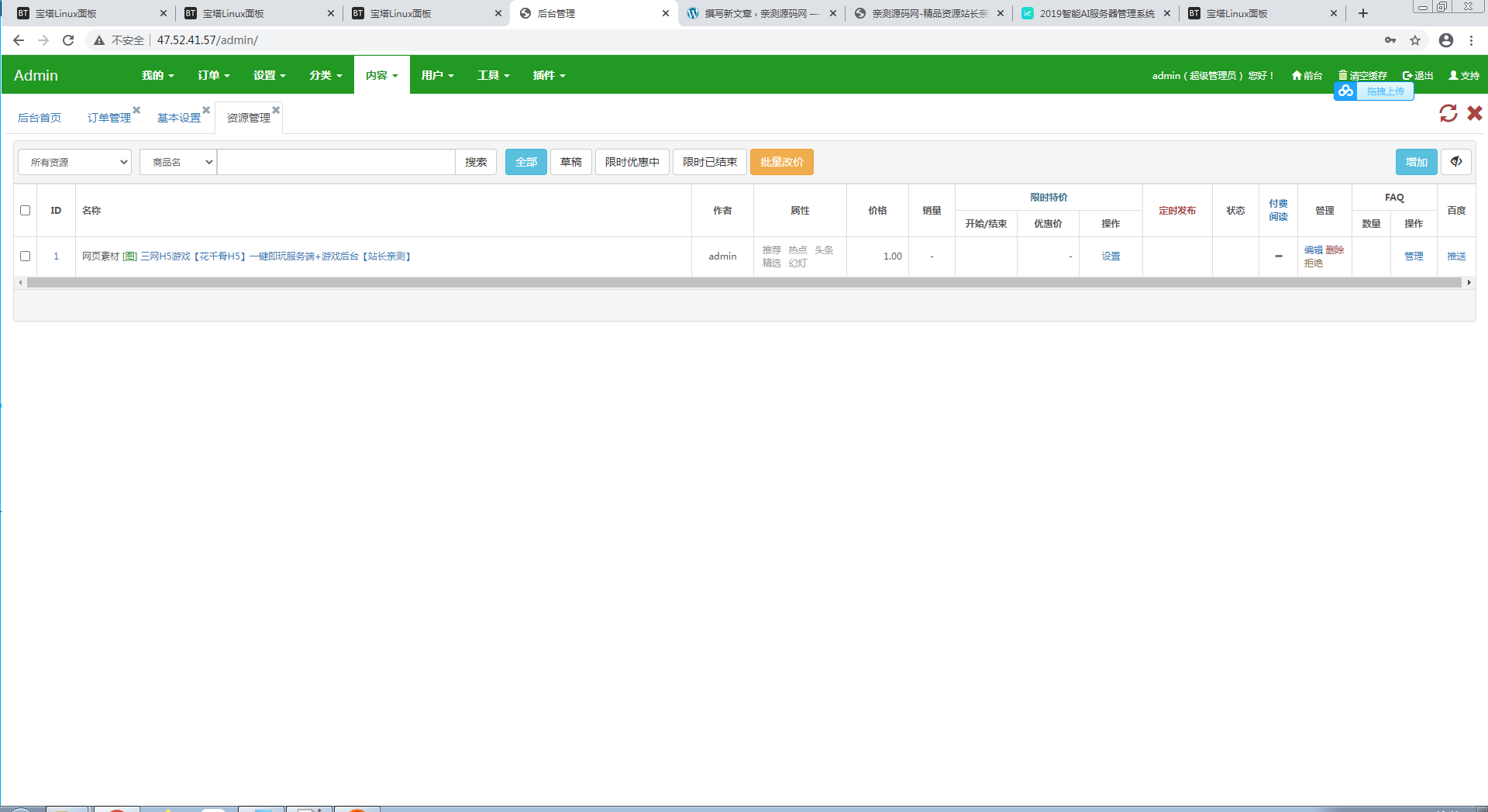Expand the 我的 menu
Screen dimensions: 1488x812
pyautogui.click(x=157, y=75)
